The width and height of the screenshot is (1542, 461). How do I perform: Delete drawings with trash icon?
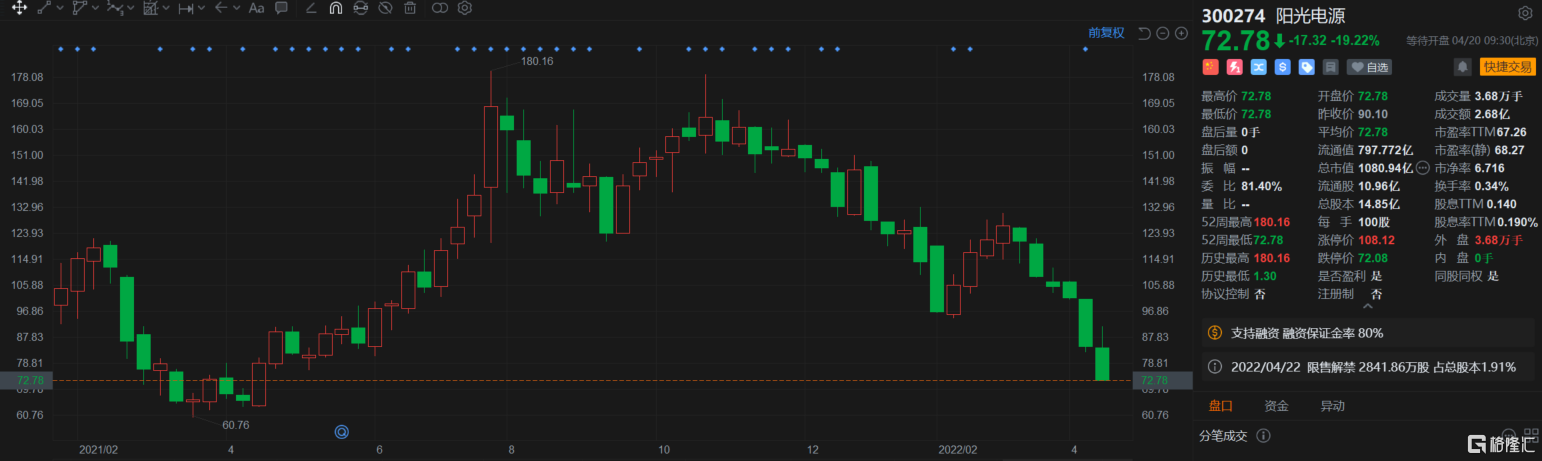click(x=410, y=8)
